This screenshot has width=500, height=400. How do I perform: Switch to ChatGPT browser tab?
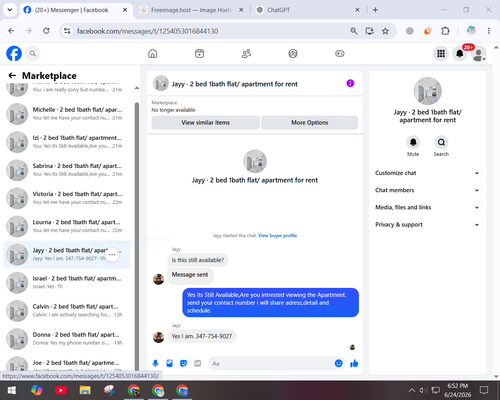pyautogui.click(x=278, y=10)
